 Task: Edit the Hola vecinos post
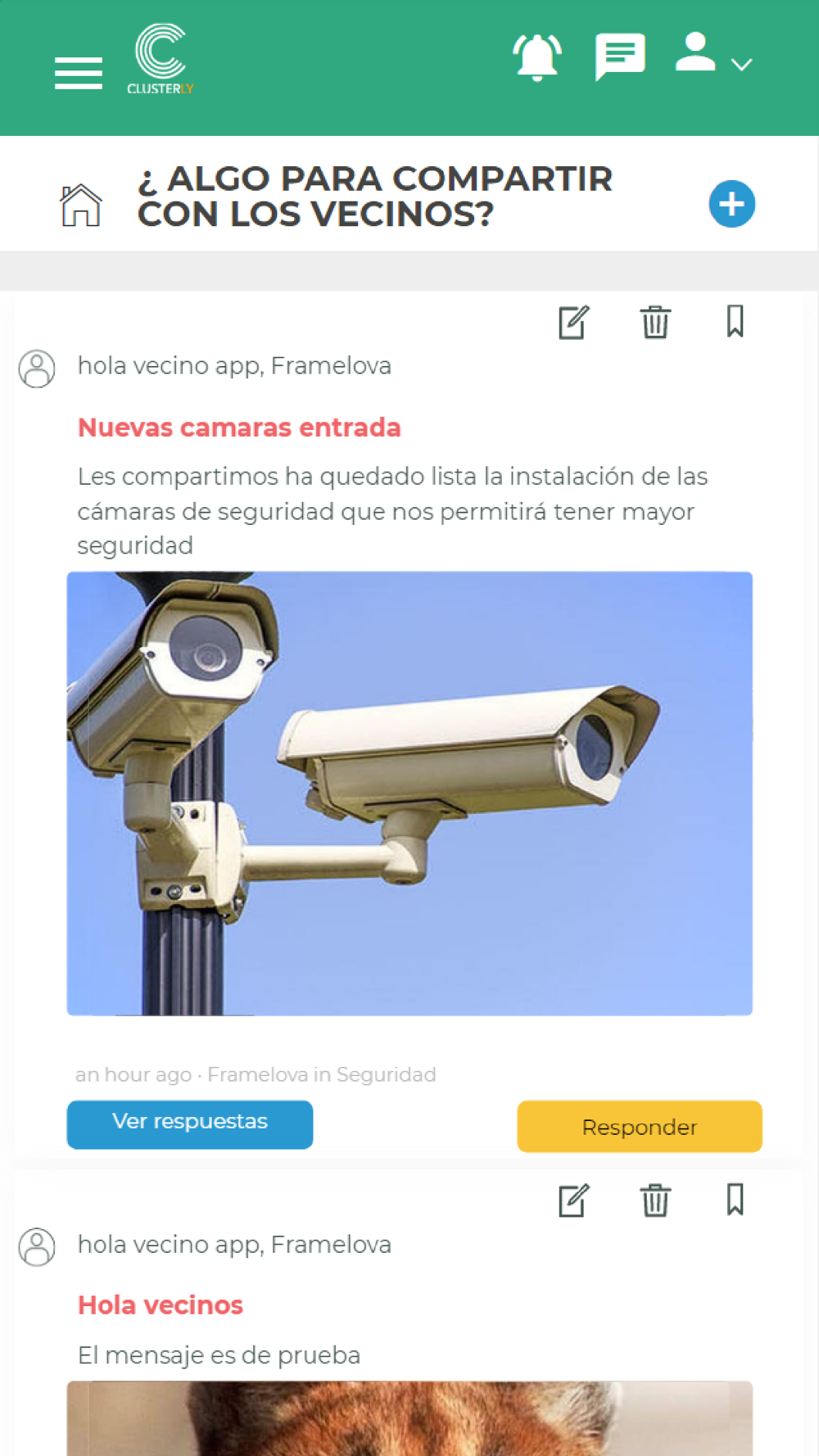pyautogui.click(x=574, y=1201)
